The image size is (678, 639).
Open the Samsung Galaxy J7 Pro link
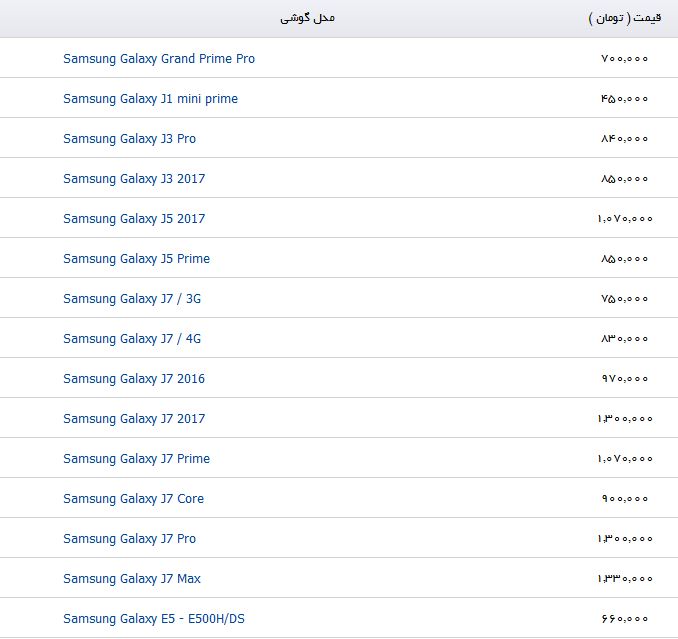pos(129,539)
